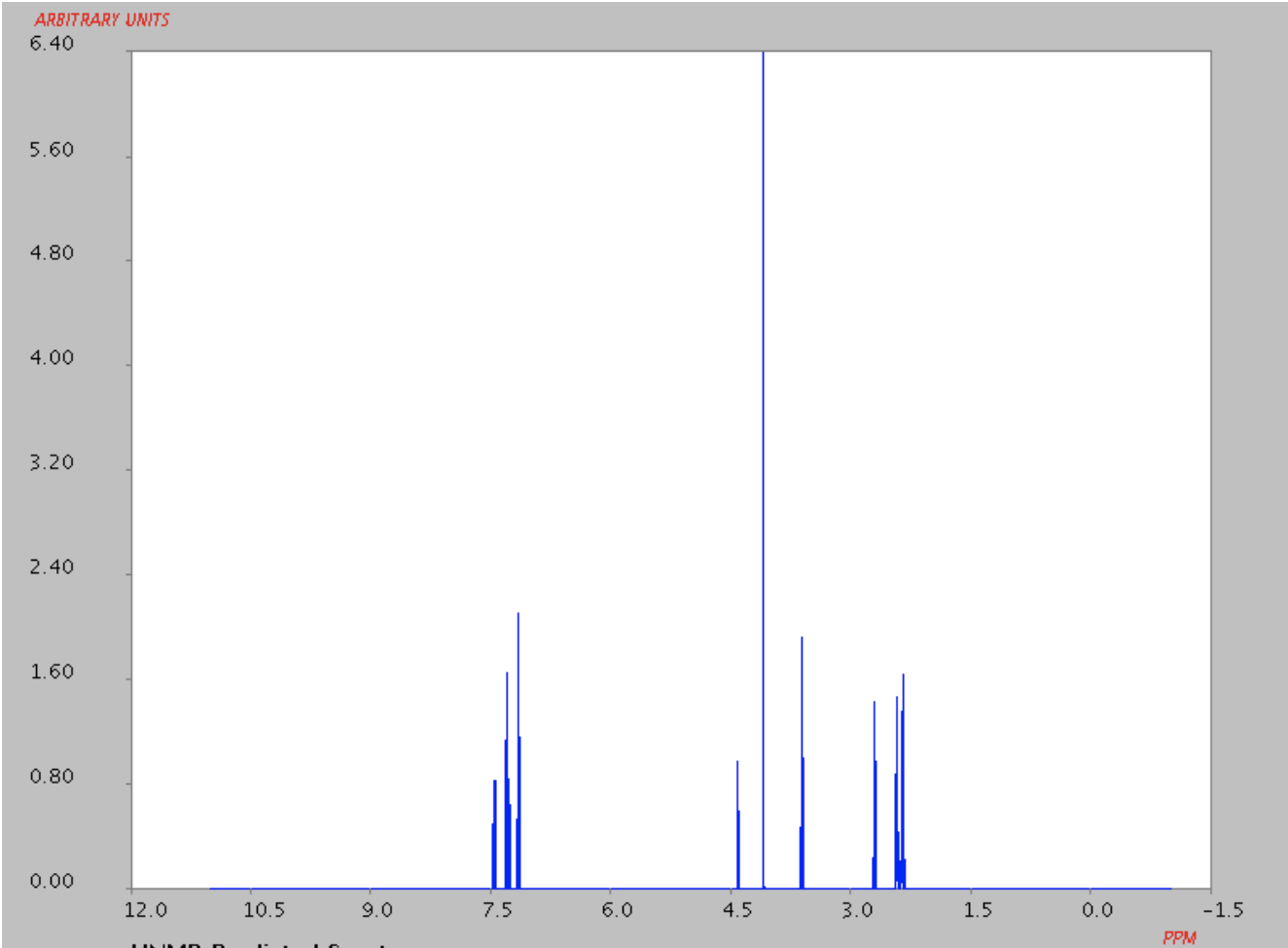The width and height of the screenshot is (1288, 948).
Task: Click the small peak at 4.5 ppm
Action: coord(738,808)
